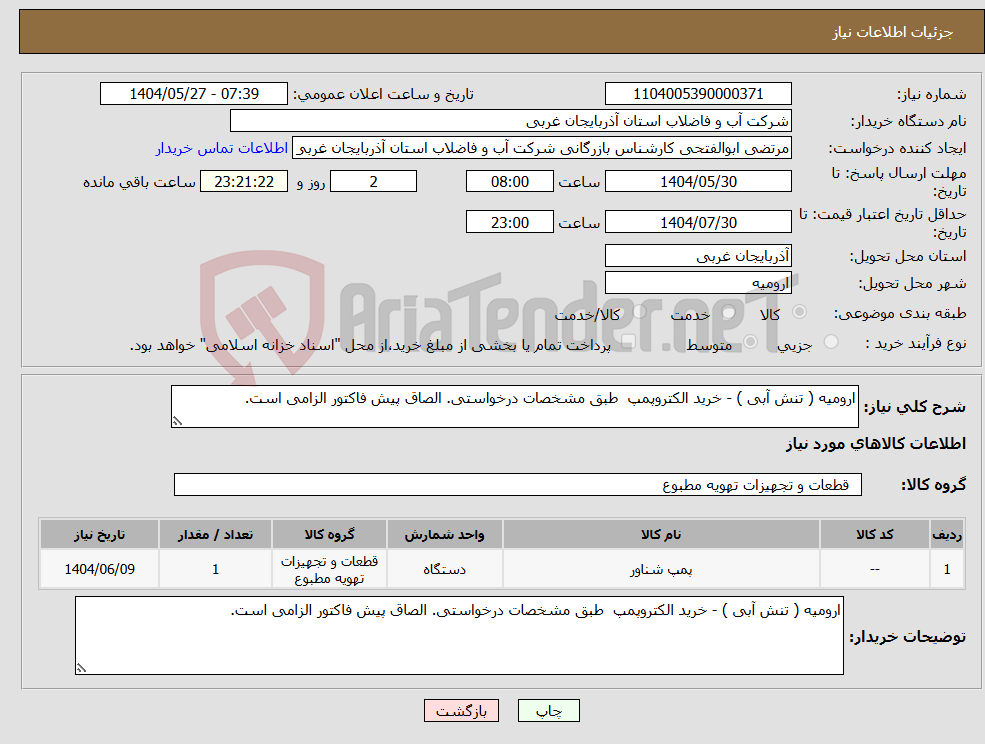985x744 pixels.
Task: Click the تعداد / مقدار column header
Action: (215, 535)
